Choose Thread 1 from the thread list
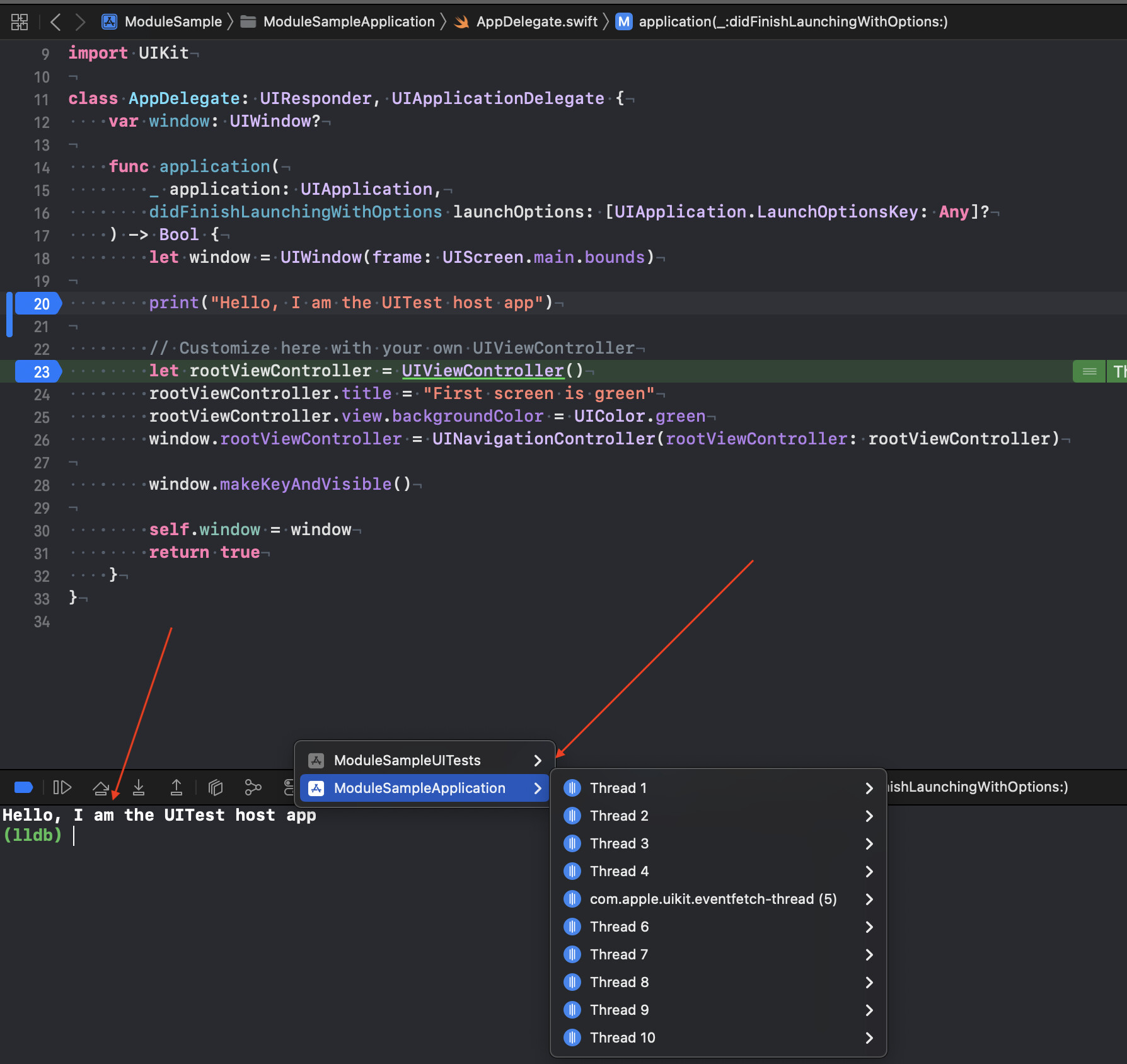This screenshot has width=1127, height=1064. [x=719, y=788]
